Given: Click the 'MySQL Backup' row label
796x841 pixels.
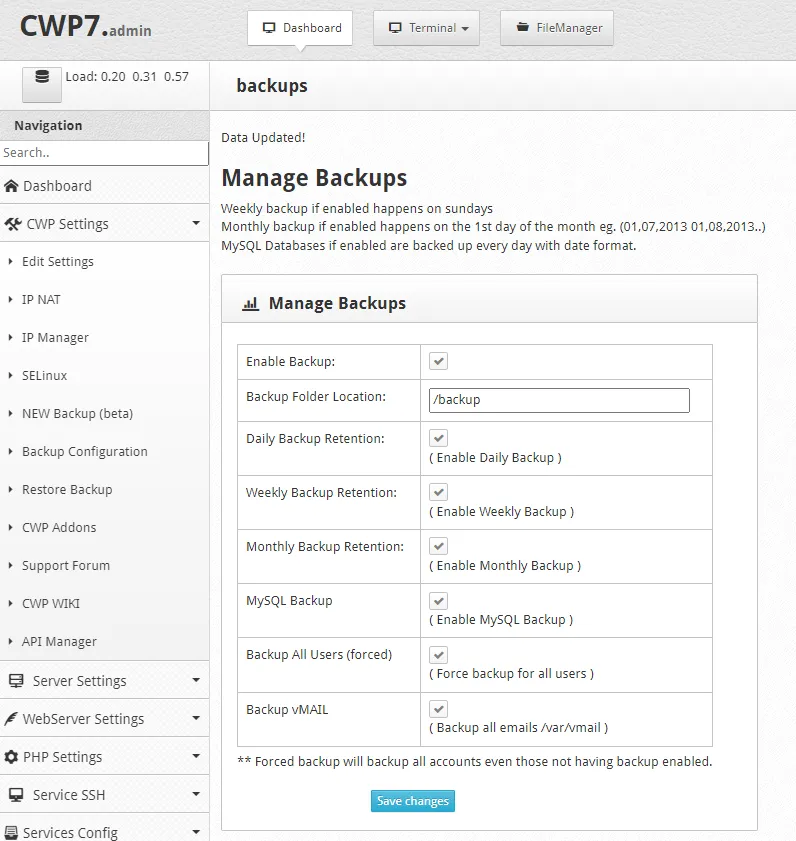Looking at the screenshot, I should coord(289,601).
